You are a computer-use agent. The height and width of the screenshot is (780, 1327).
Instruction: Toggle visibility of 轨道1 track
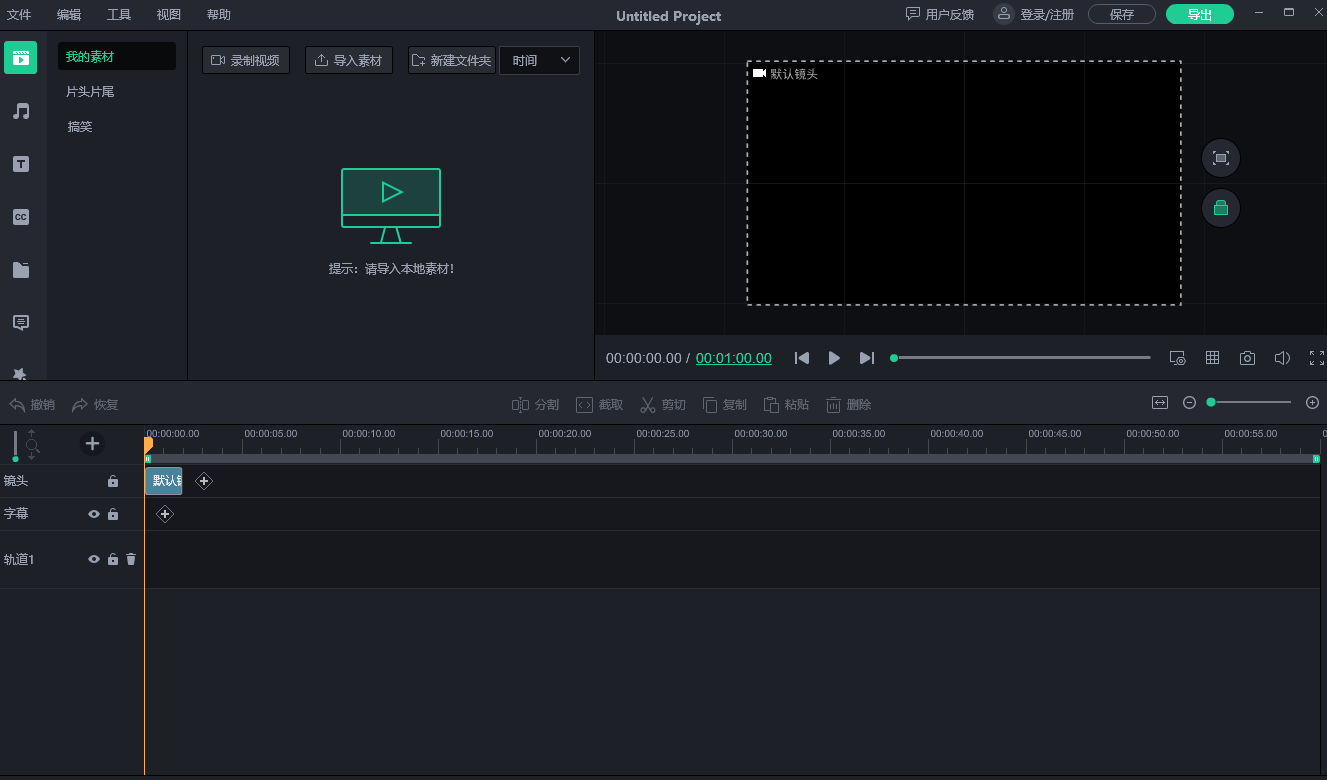click(94, 560)
